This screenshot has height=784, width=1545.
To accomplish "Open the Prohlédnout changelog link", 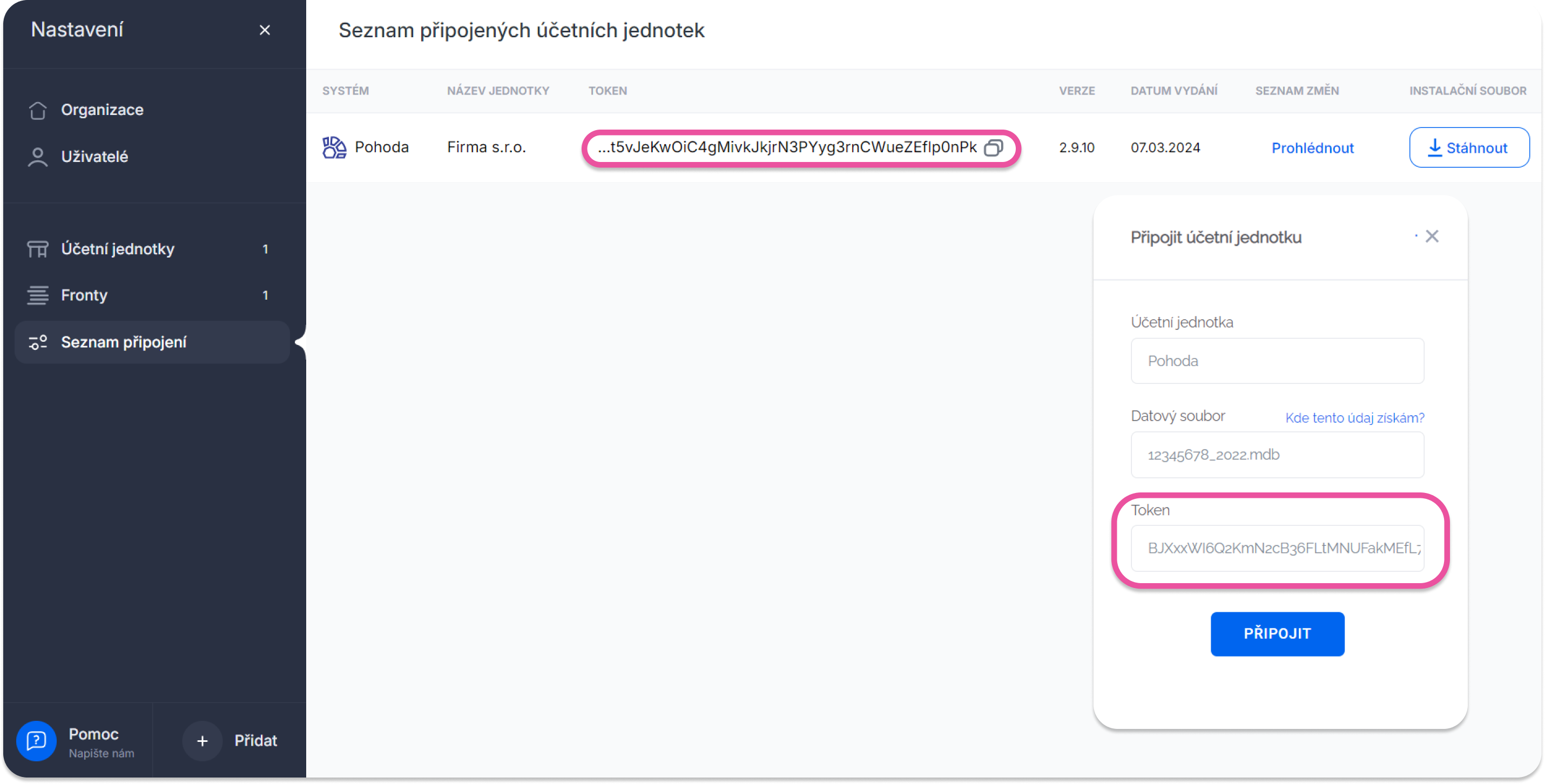I will (x=1312, y=148).
